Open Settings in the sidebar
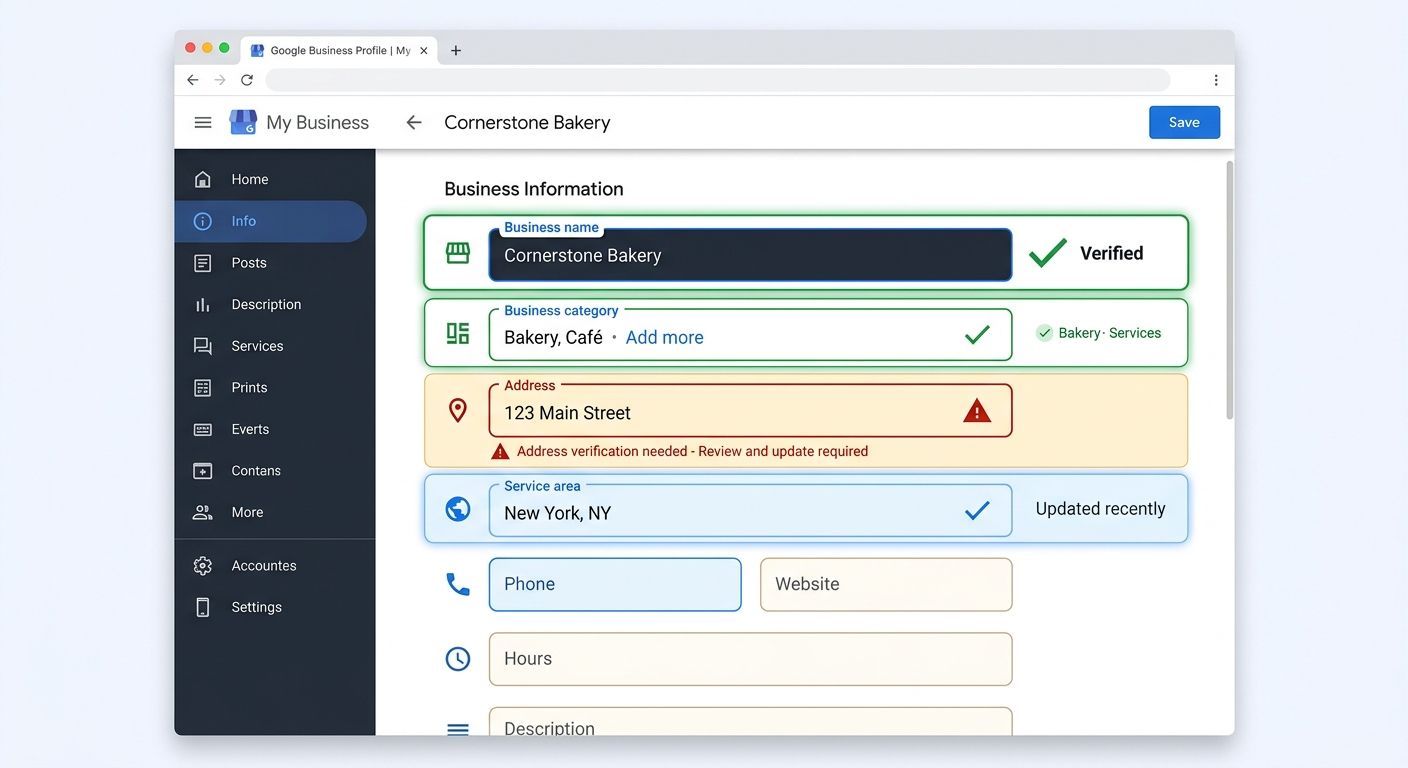1408x768 pixels. [x=270, y=607]
